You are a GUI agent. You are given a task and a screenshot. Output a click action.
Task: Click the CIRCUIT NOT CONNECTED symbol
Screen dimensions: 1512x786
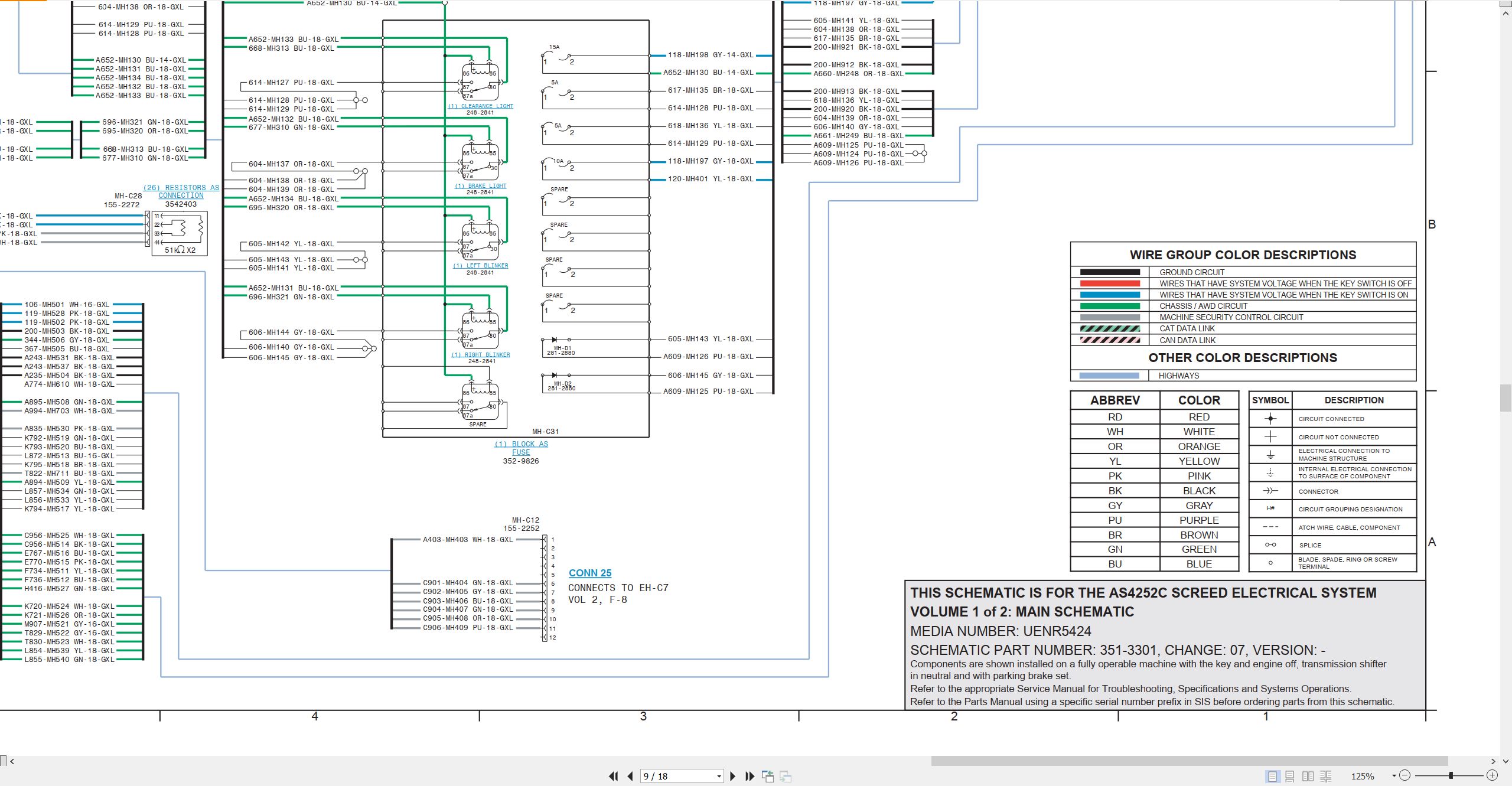point(1270,437)
